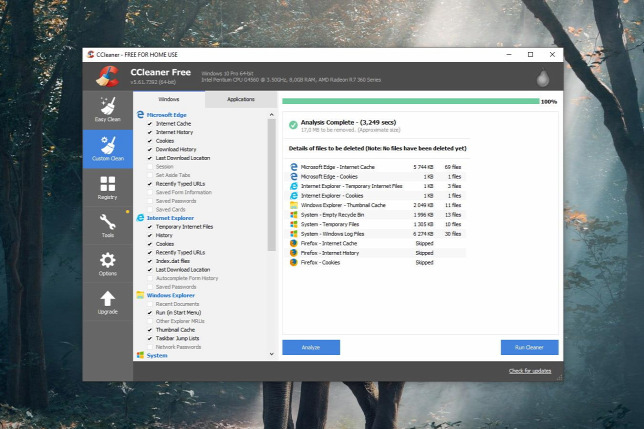Click the Run Cleaner button
This screenshot has height=429, width=644.
click(529, 347)
